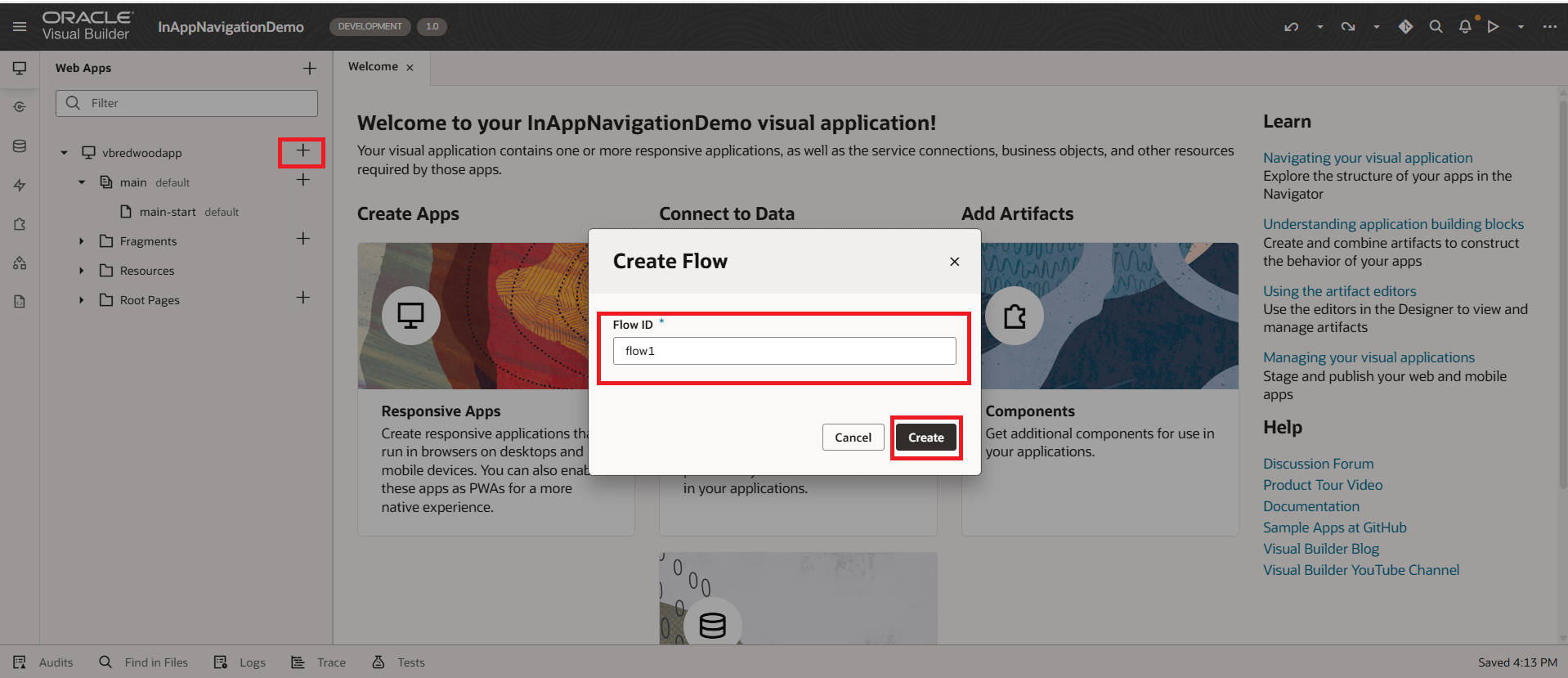Open the Discussion Forum link
1568x678 pixels.
pos(1318,464)
